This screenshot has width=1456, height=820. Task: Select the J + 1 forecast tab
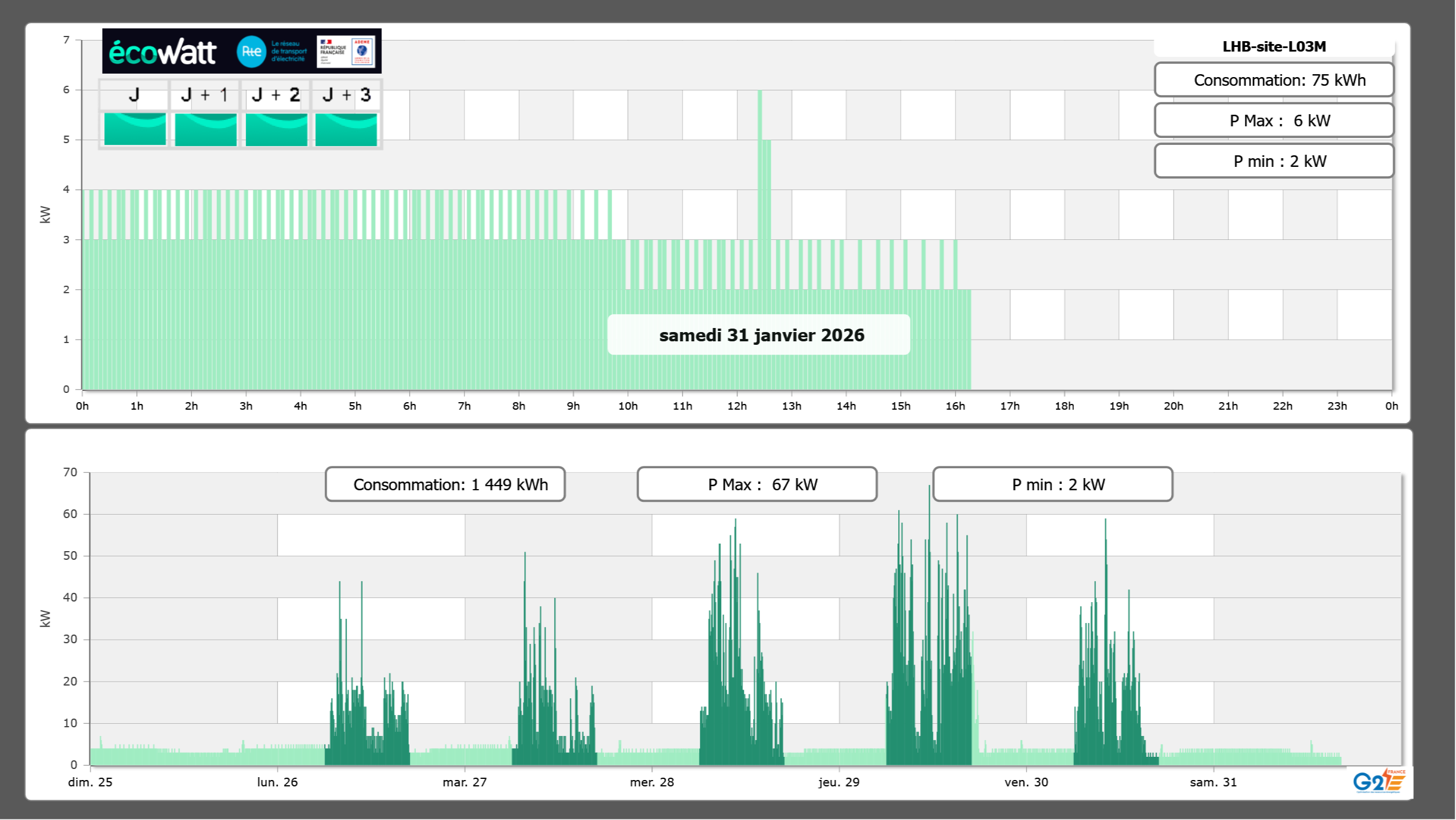pyautogui.click(x=205, y=95)
